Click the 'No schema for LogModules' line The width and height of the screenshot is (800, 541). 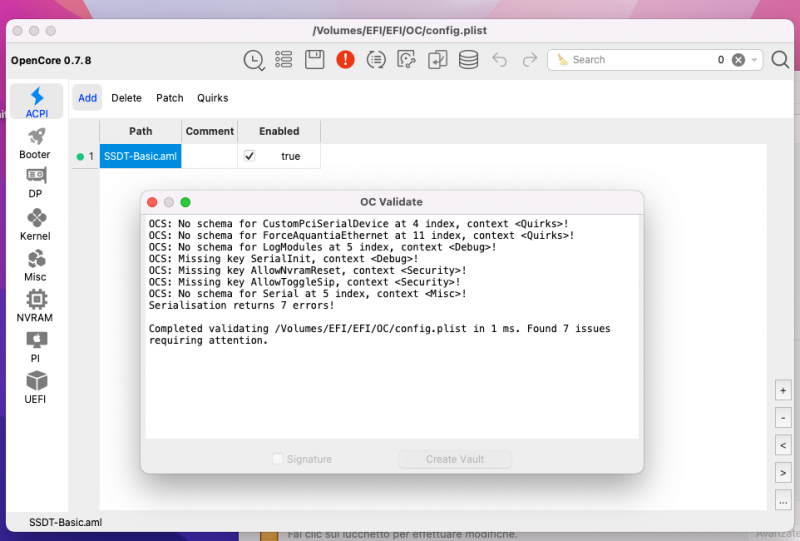point(322,247)
